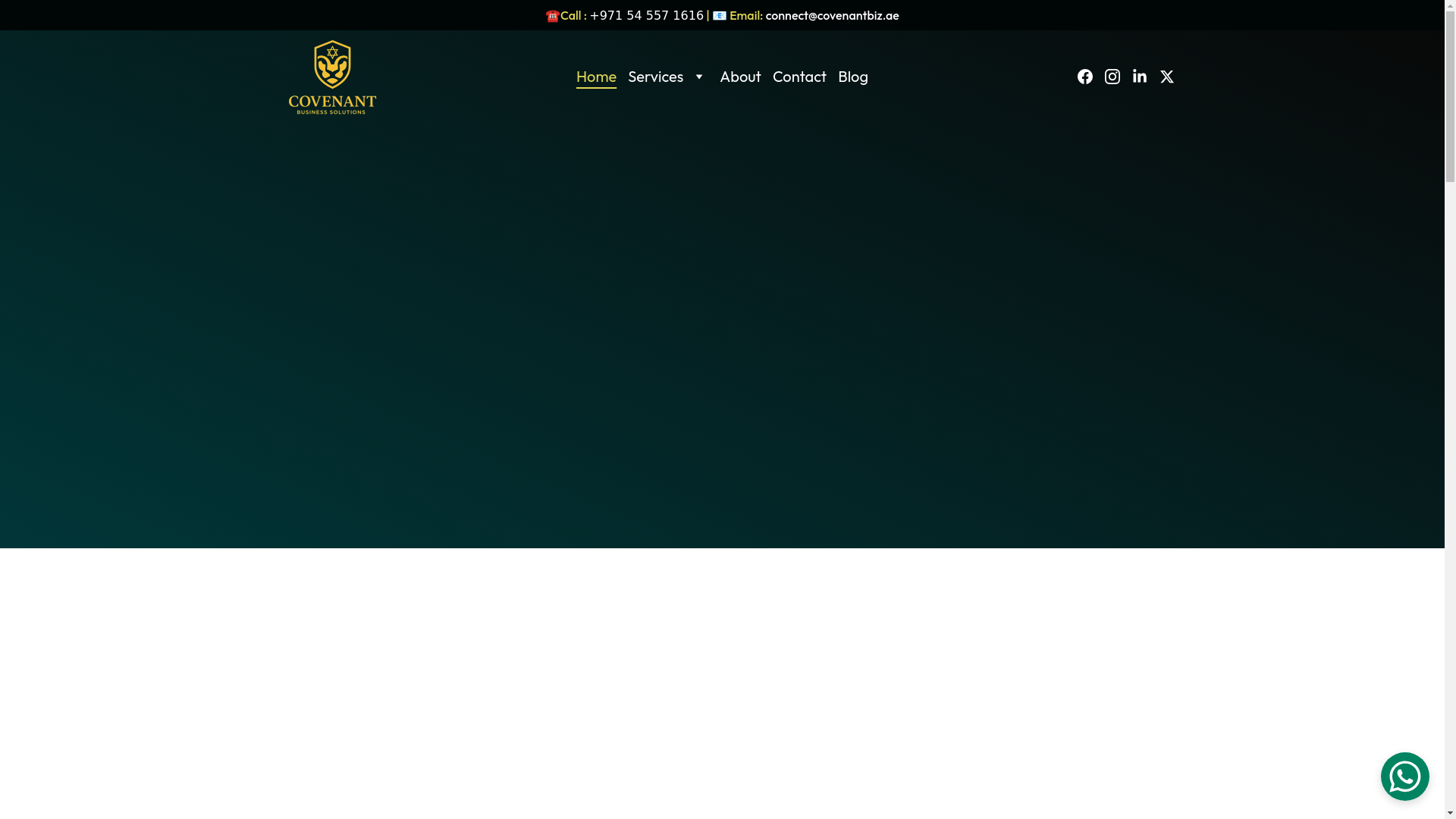Image resolution: width=1456 pixels, height=819 pixels.
Task: Open the Services menu item
Action: pyautogui.click(x=655, y=77)
